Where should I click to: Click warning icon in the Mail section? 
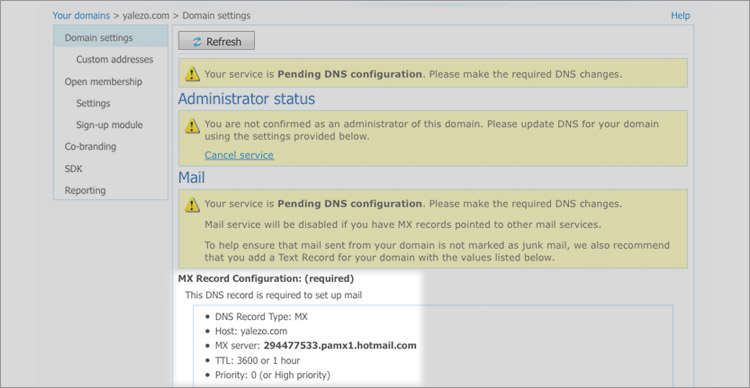click(x=192, y=205)
